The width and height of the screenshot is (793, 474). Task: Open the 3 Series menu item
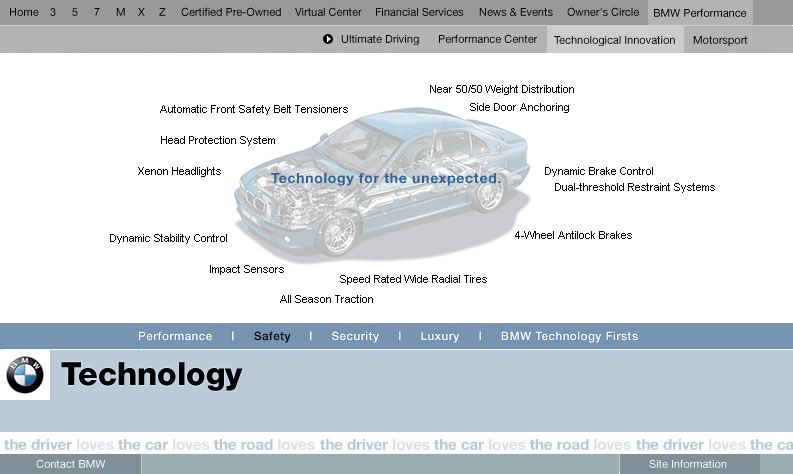(53, 12)
